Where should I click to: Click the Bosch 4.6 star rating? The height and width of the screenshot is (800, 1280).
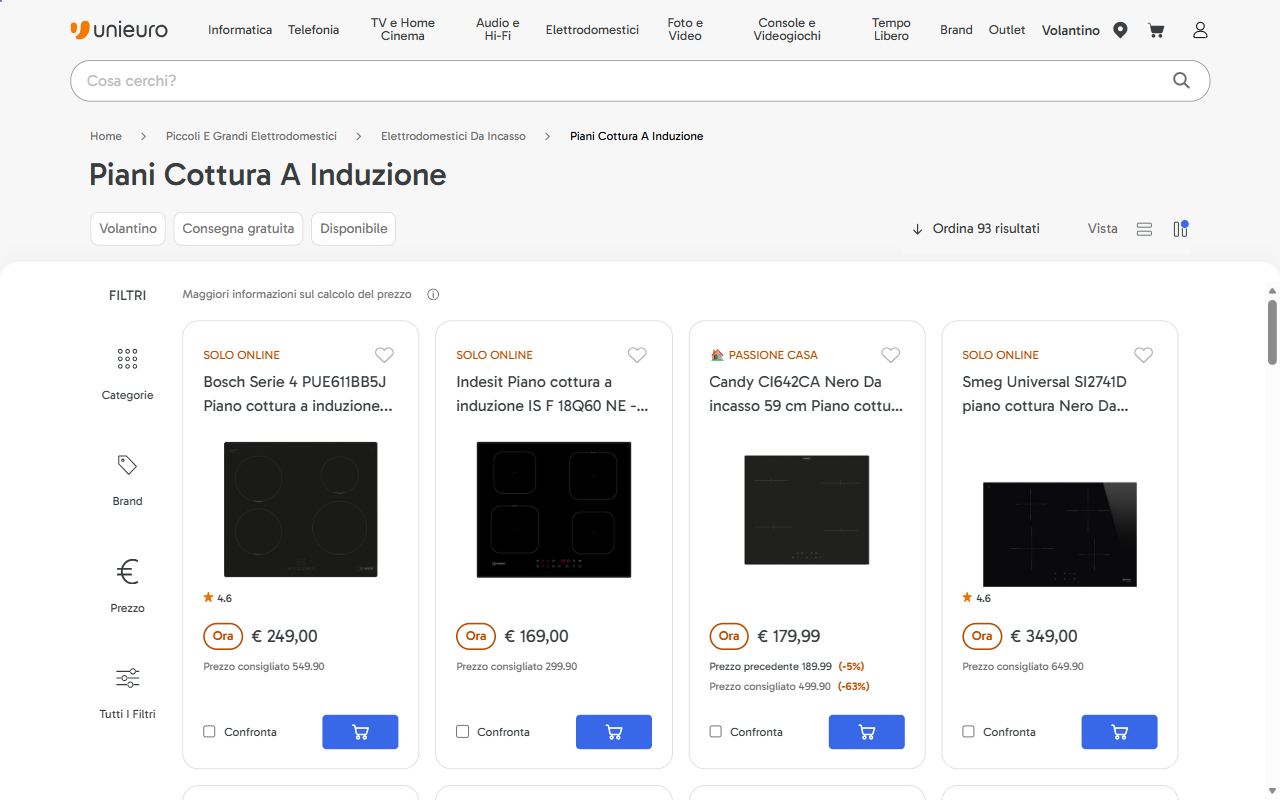[x=217, y=598]
